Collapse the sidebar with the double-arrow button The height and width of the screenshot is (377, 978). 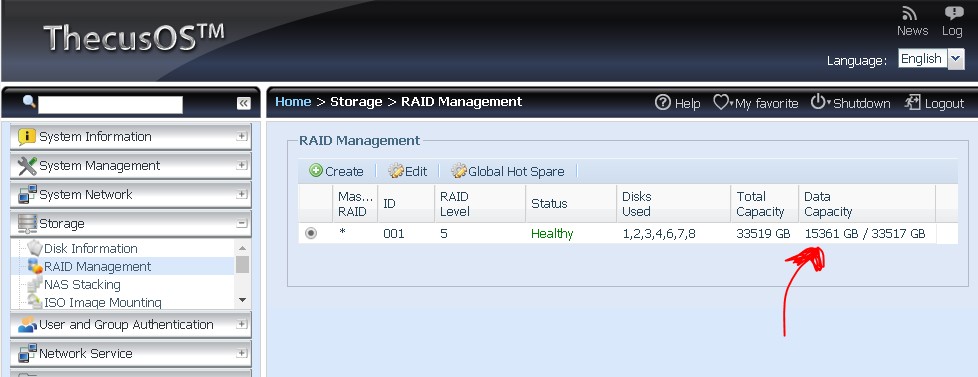point(244,104)
